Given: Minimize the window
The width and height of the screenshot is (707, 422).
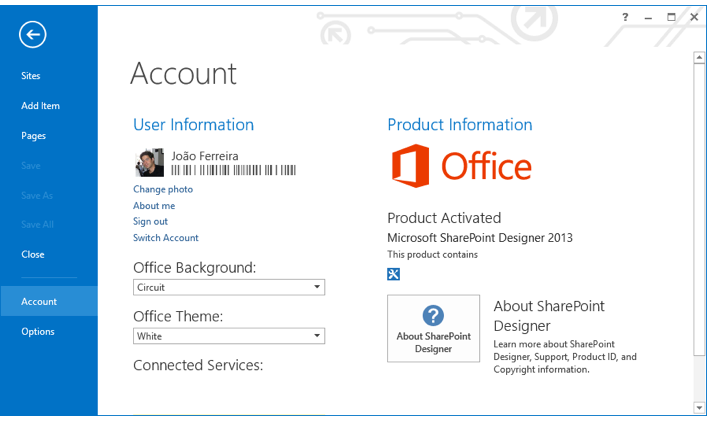Looking at the screenshot, I should 648,18.
